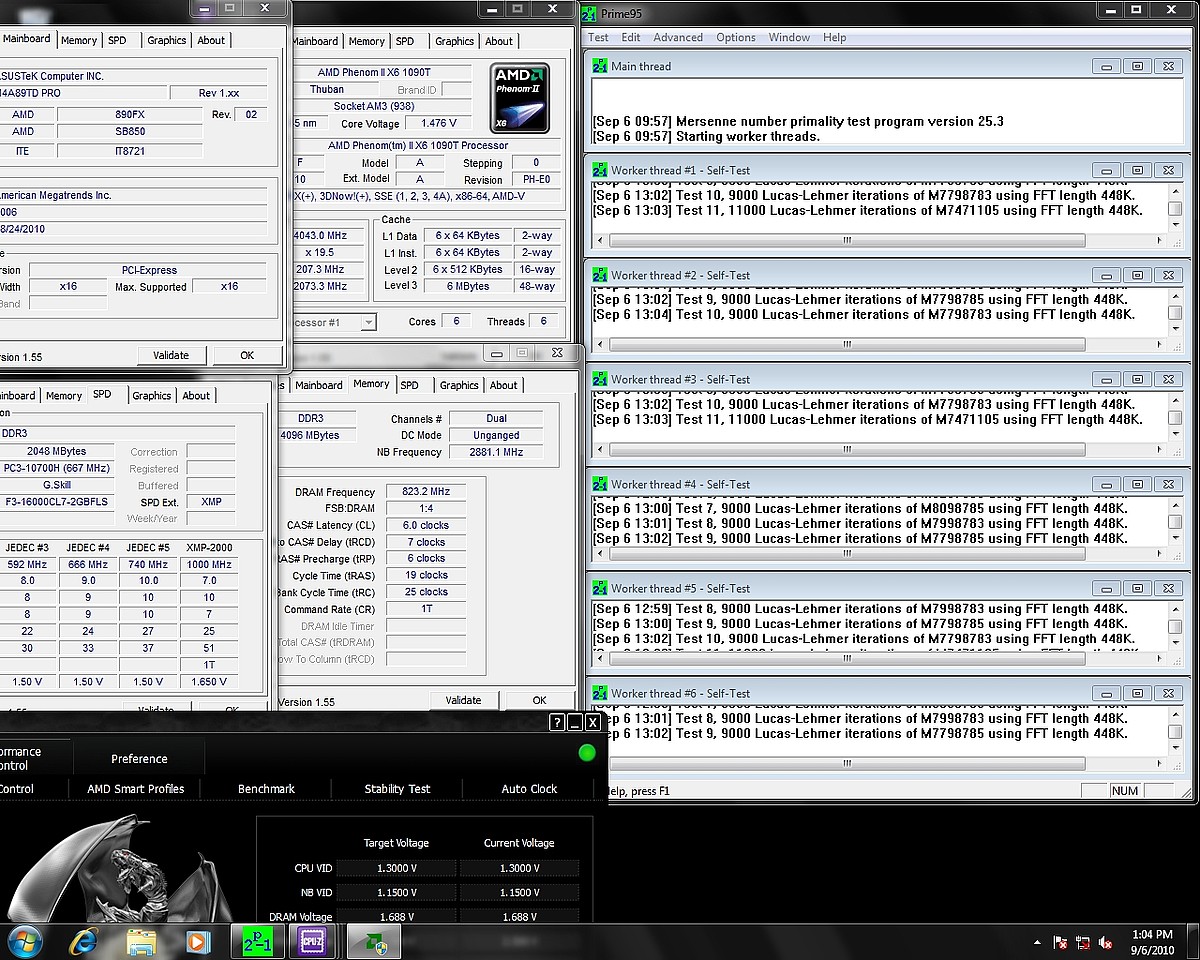The width and height of the screenshot is (1200, 960).
Task: Click OK in the ASUSTeK mainboard window
Action: [247, 355]
